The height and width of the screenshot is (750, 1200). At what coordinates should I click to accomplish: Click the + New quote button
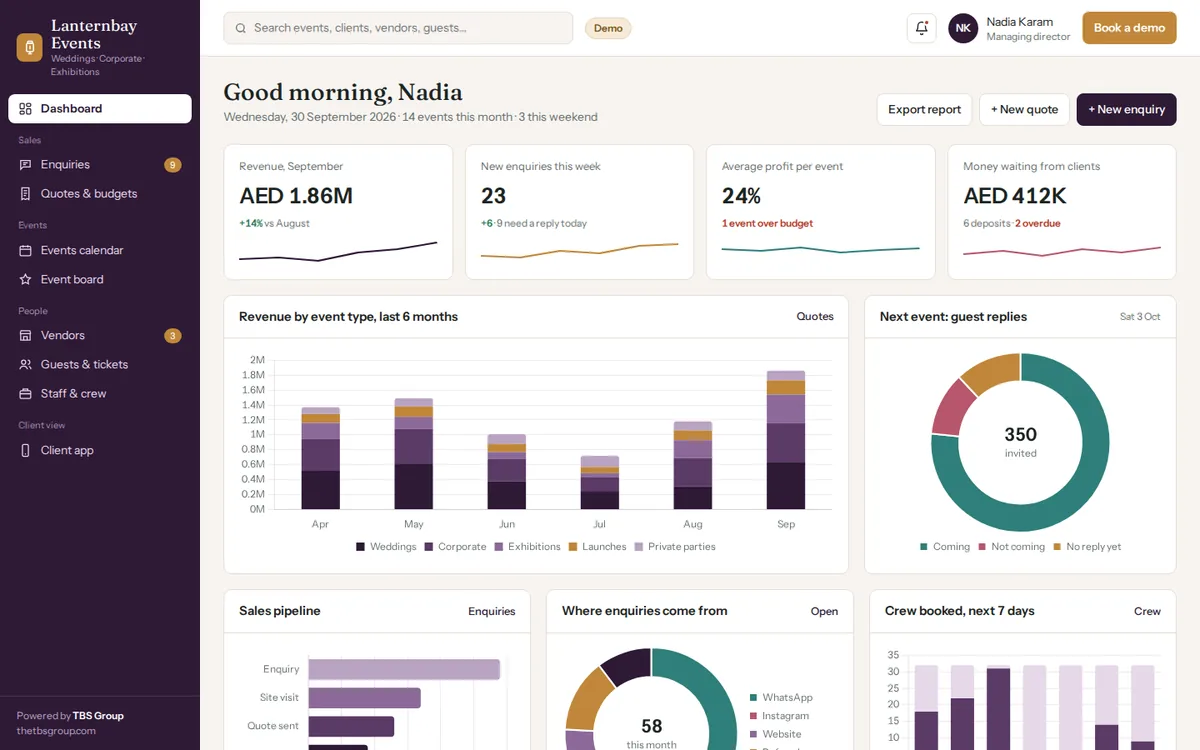1024,110
